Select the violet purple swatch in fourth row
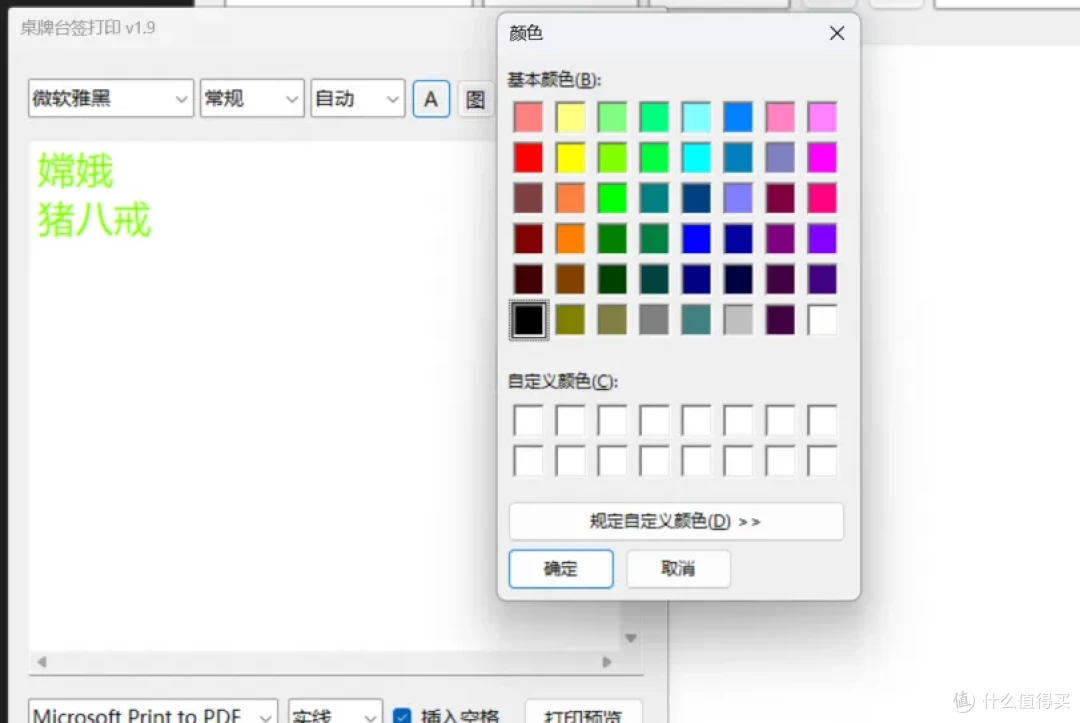Image resolution: width=1080 pixels, height=723 pixels. [x=822, y=239]
